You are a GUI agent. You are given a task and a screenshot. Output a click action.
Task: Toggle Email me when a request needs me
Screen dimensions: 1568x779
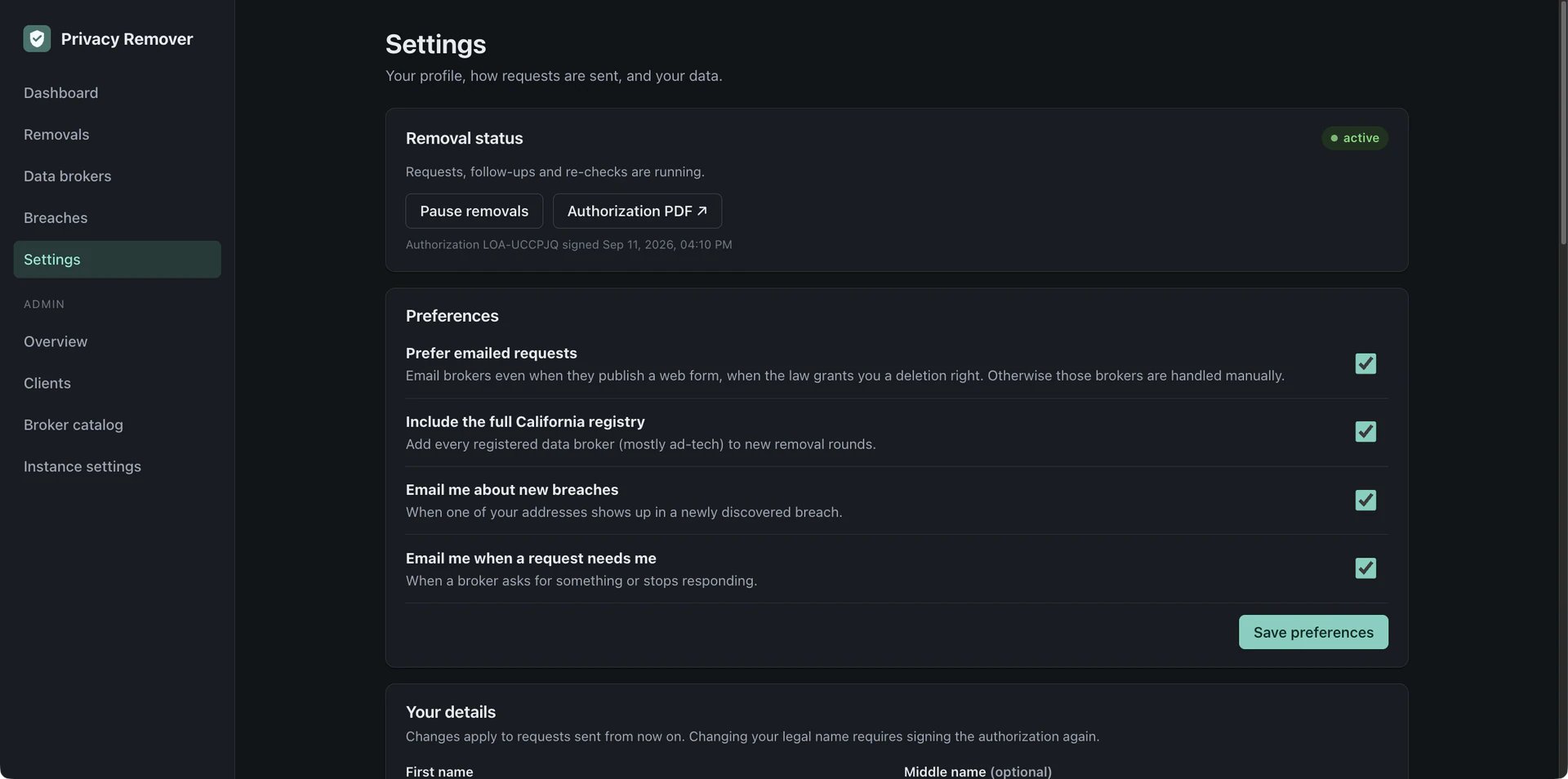point(1365,568)
